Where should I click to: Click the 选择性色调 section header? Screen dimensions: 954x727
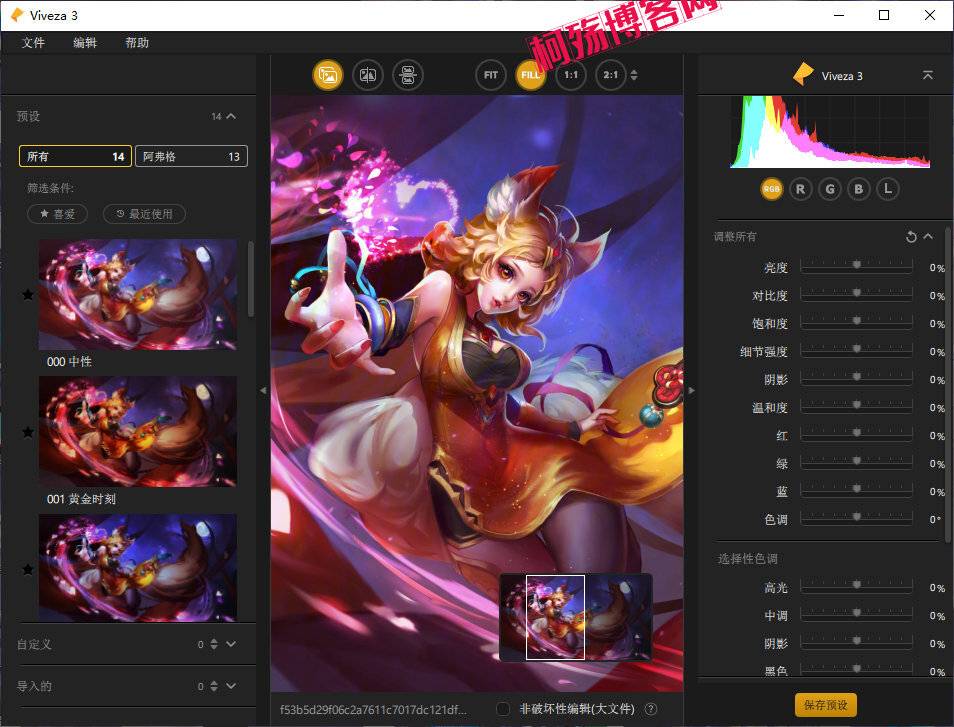[747, 558]
